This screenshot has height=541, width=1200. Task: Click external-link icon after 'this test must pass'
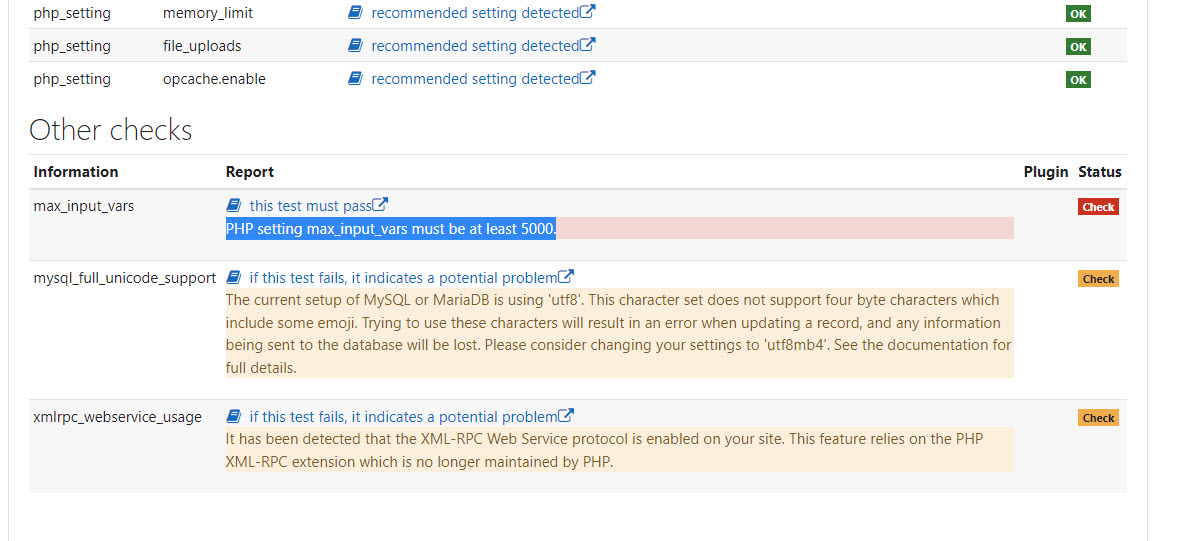(x=380, y=204)
